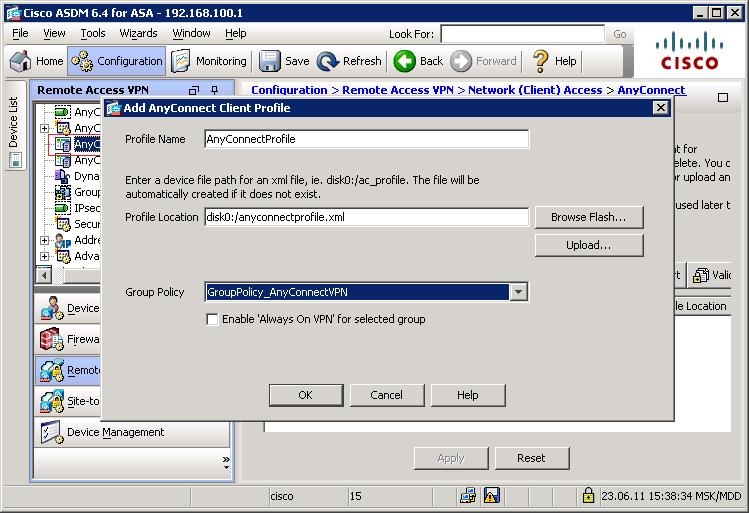
Task: Click the grayed Forward arrow
Action: pos(483,61)
